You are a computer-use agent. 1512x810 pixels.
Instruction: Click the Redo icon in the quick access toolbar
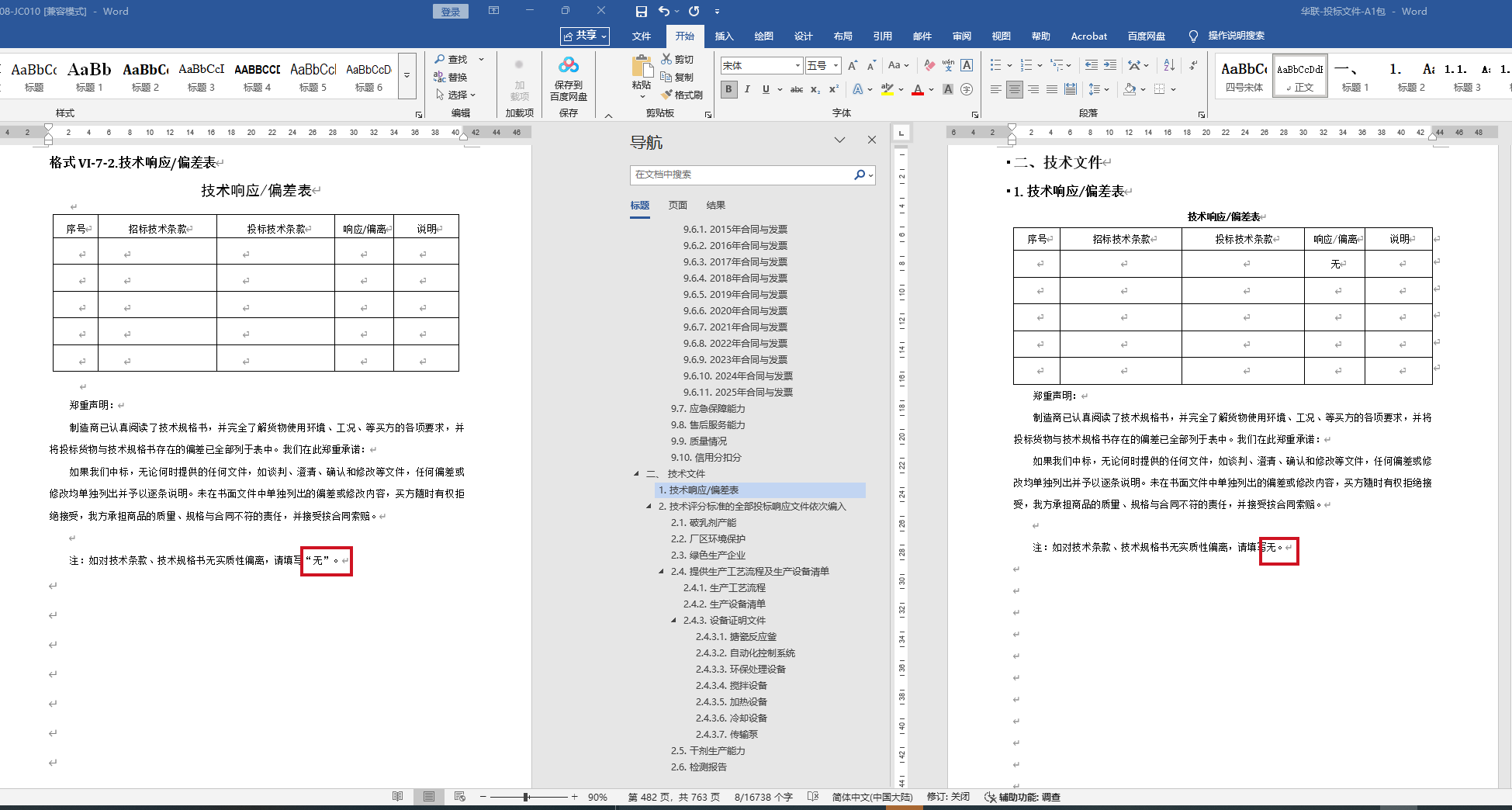coord(694,12)
